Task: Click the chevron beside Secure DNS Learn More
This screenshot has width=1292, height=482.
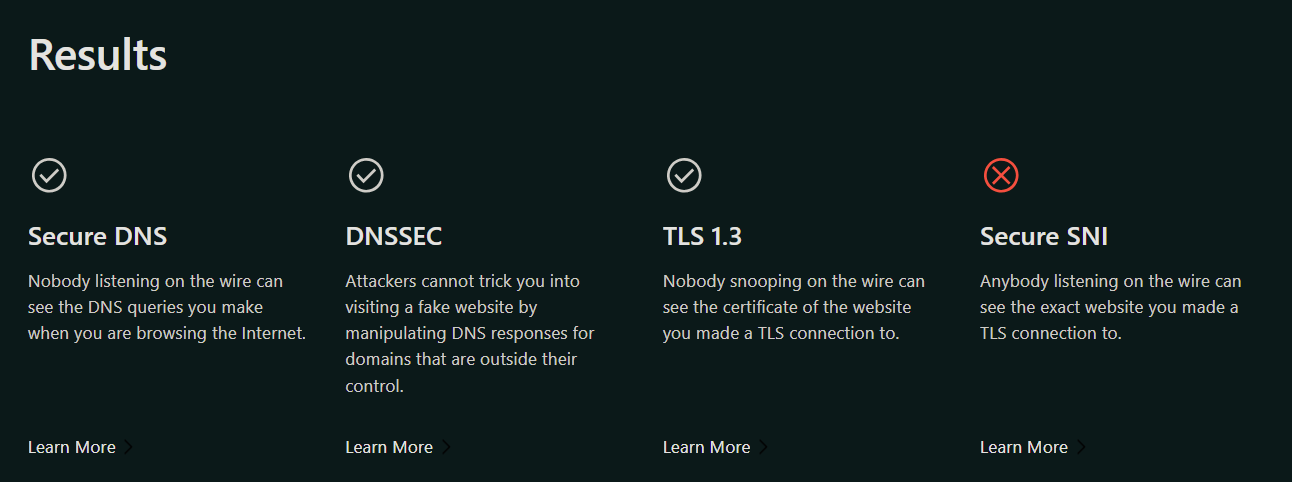Action: point(128,447)
